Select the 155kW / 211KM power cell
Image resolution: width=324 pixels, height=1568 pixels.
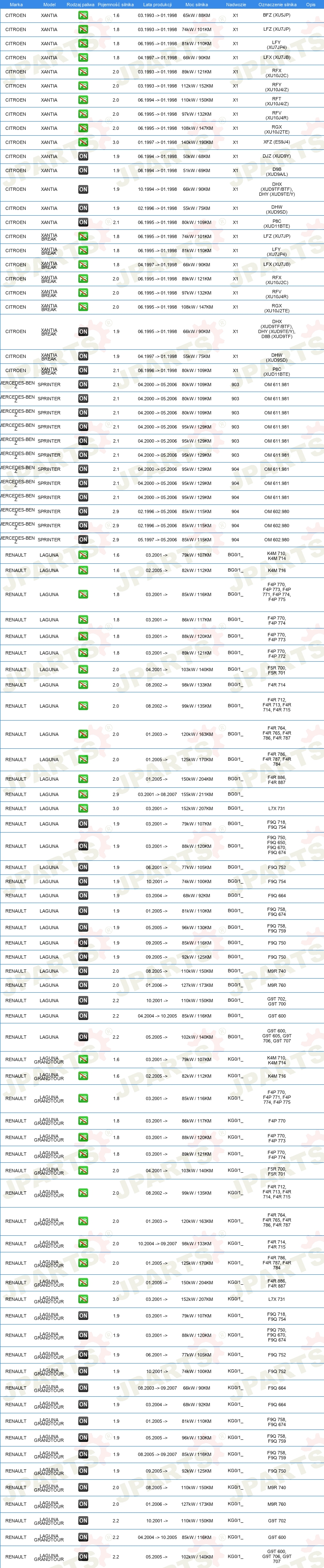197,794
